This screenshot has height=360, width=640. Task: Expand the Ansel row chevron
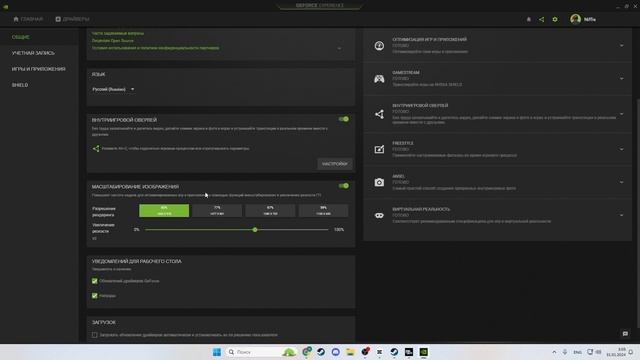622,182
